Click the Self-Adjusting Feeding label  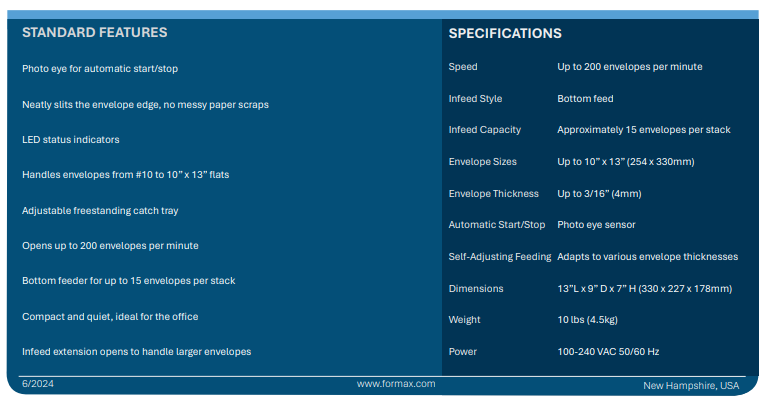point(499,257)
